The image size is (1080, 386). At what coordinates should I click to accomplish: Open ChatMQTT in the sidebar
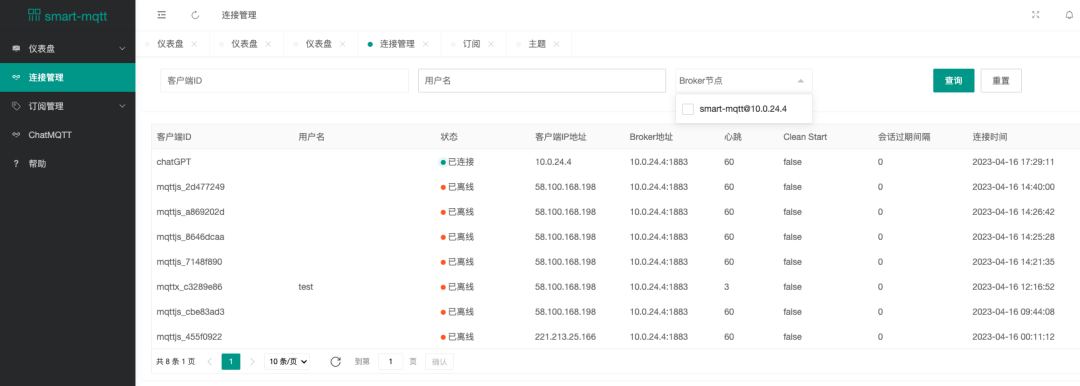pyautogui.click(x=68, y=135)
